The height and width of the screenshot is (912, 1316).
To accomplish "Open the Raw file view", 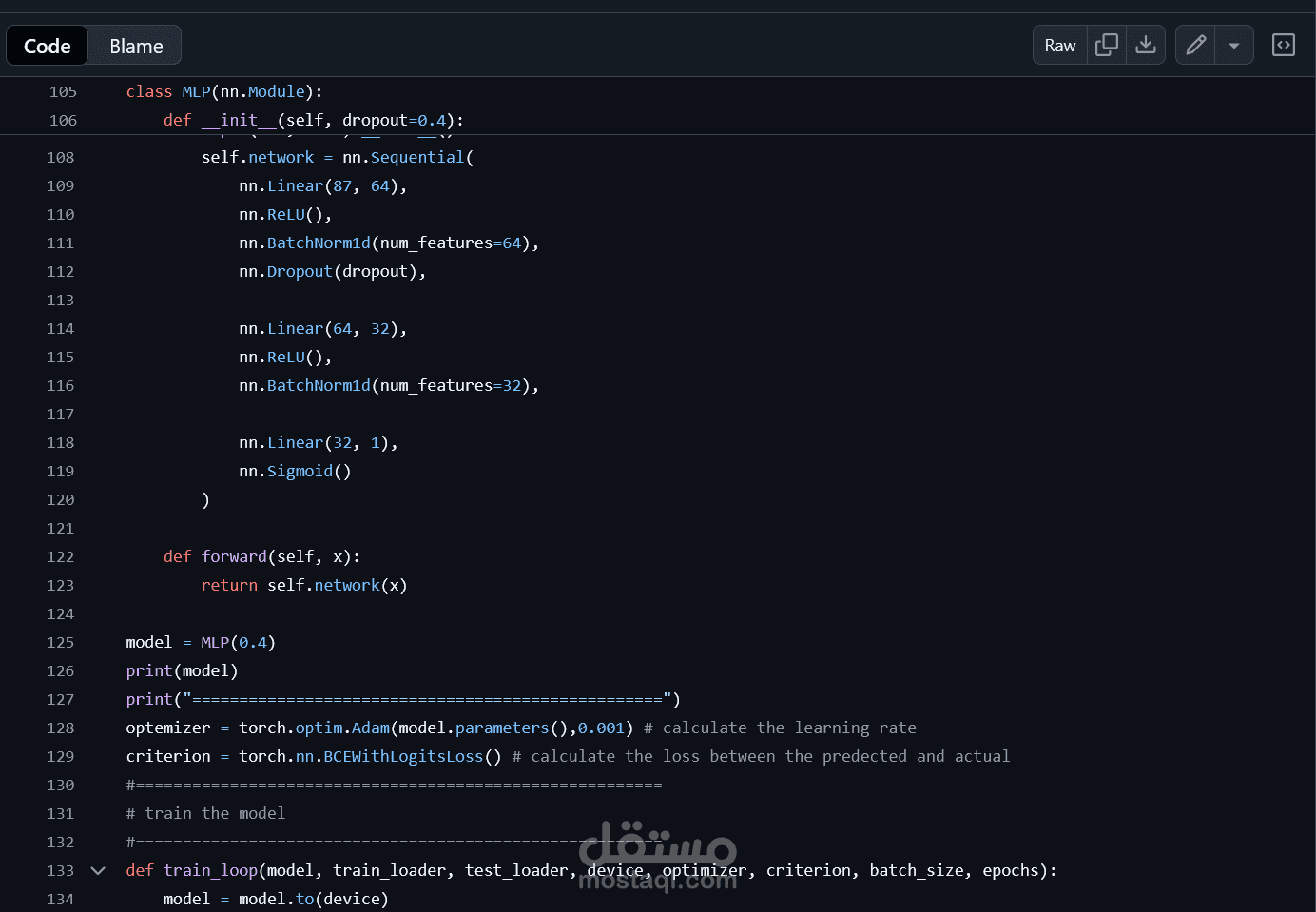I will (x=1060, y=46).
